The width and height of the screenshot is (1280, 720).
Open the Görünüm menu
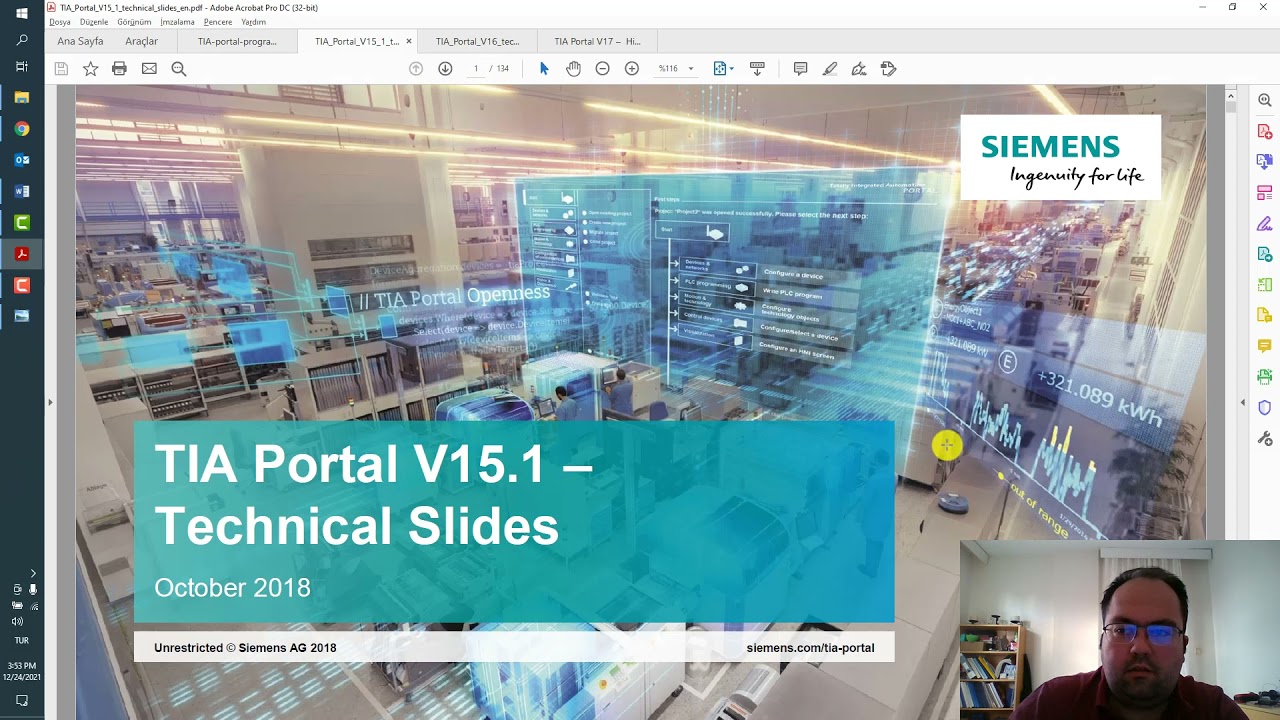point(134,22)
